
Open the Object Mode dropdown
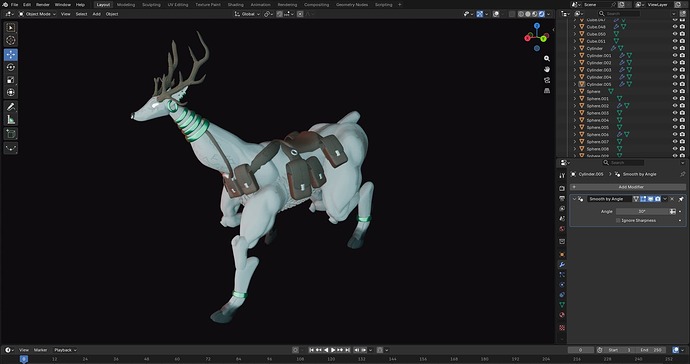37,14
